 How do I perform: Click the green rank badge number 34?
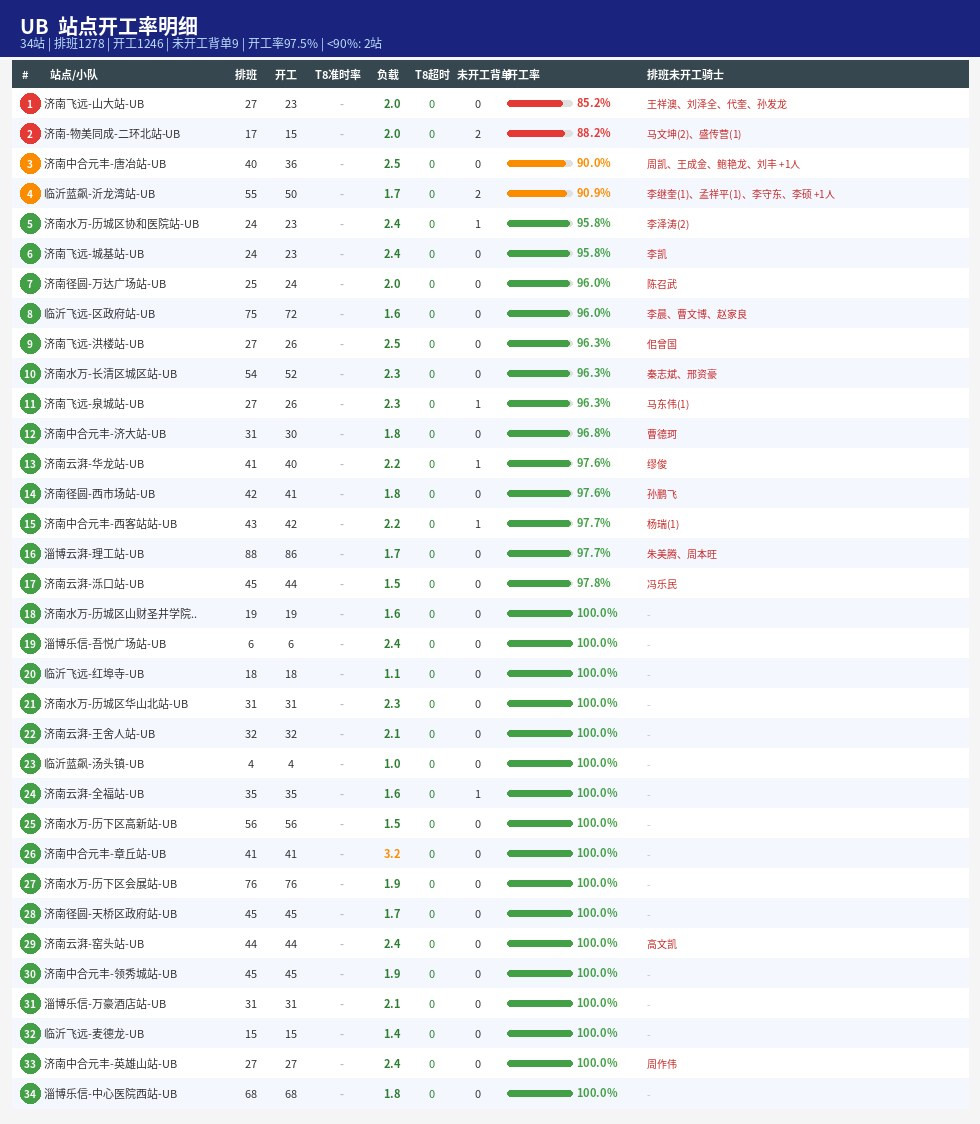[29, 1095]
